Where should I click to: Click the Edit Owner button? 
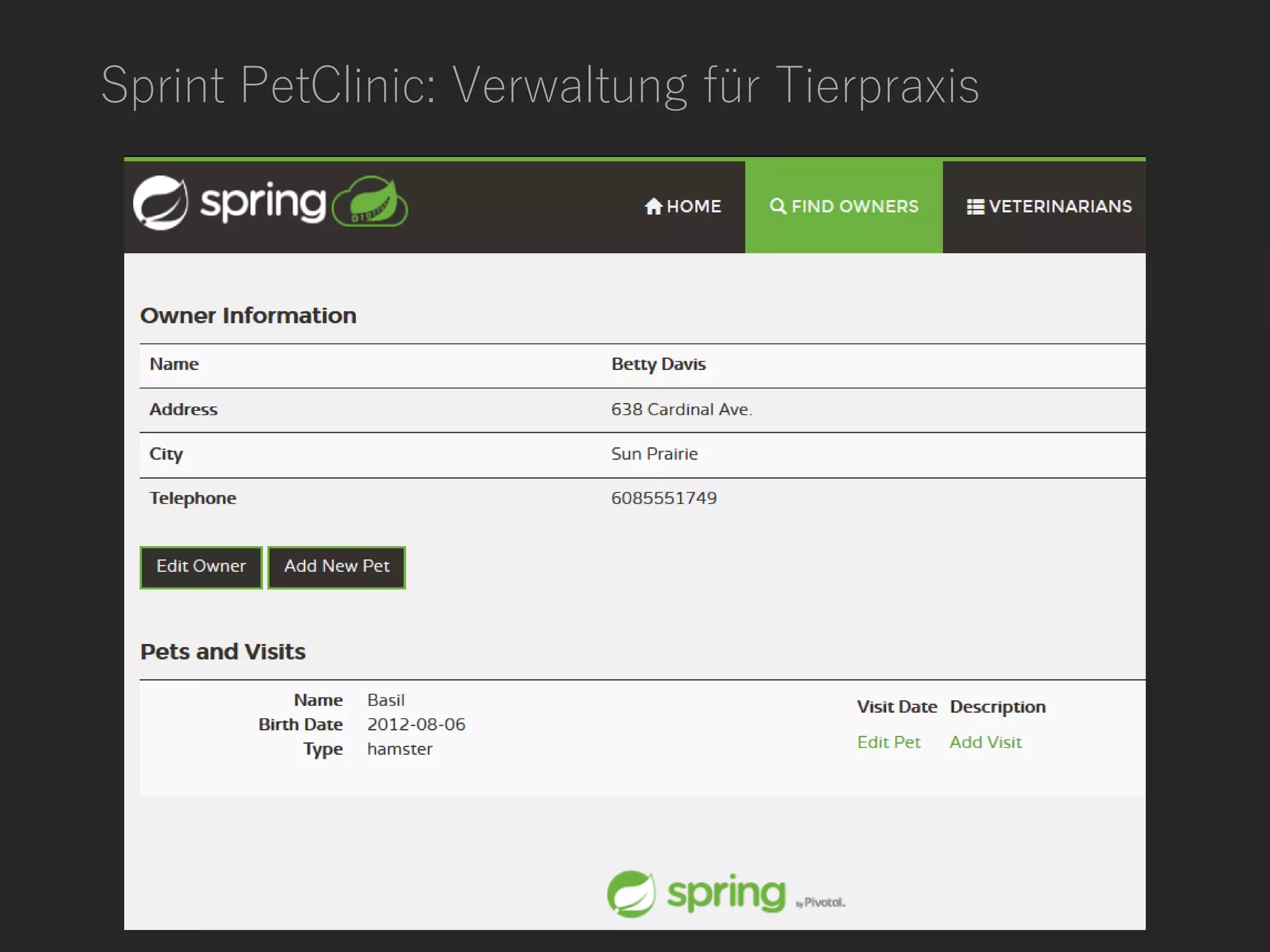pos(201,567)
